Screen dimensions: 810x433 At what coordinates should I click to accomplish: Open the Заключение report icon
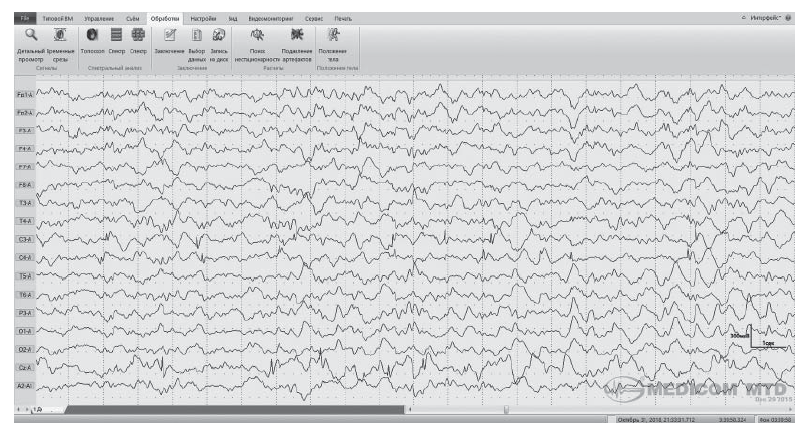[169, 35]
